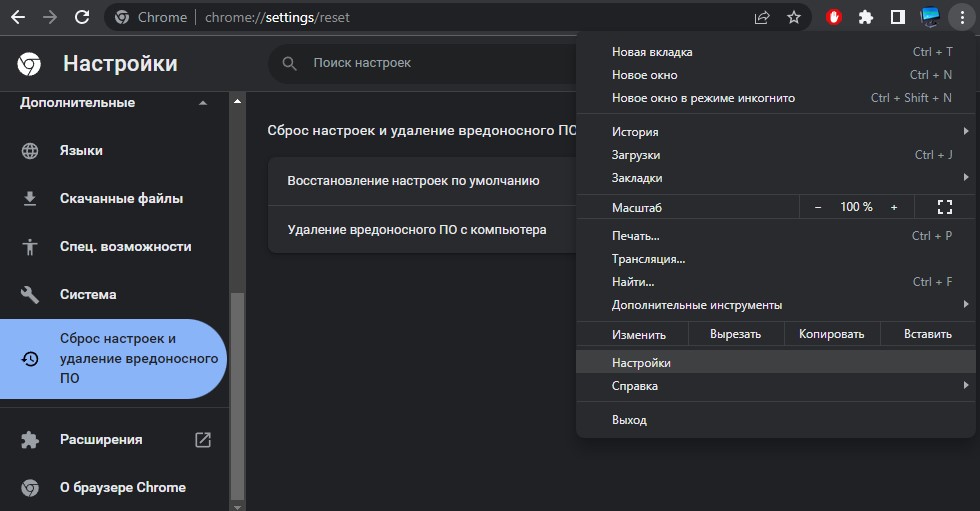Open Спец. возможности settings section

tap(114, 247)
